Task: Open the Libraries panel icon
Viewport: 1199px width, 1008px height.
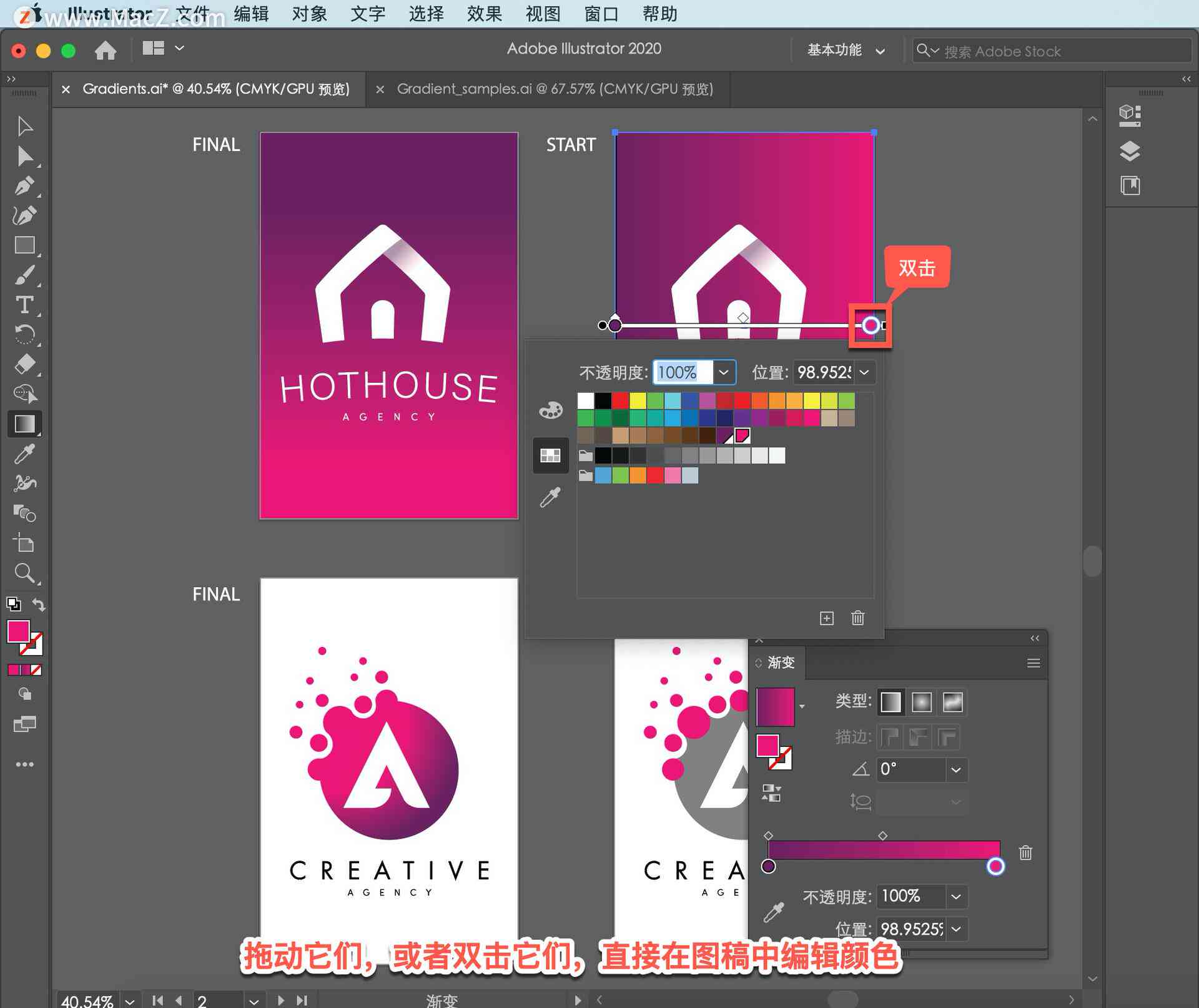Action: pos(1130,185)
